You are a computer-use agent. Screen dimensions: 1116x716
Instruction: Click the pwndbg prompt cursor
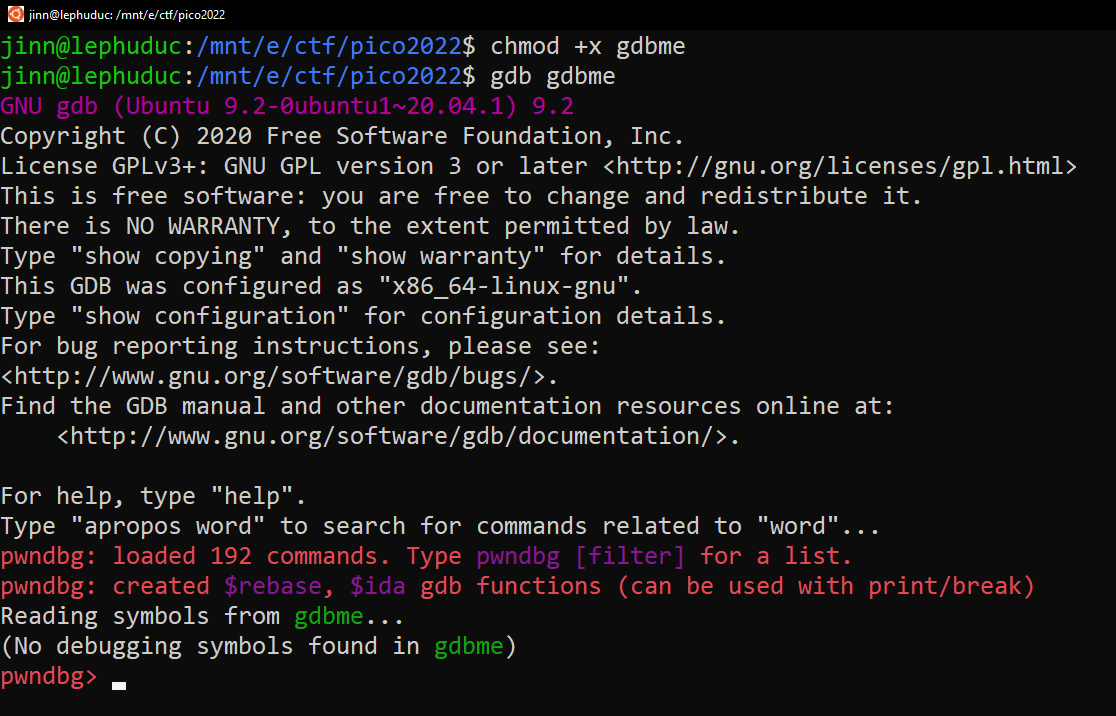coord(119,685)
